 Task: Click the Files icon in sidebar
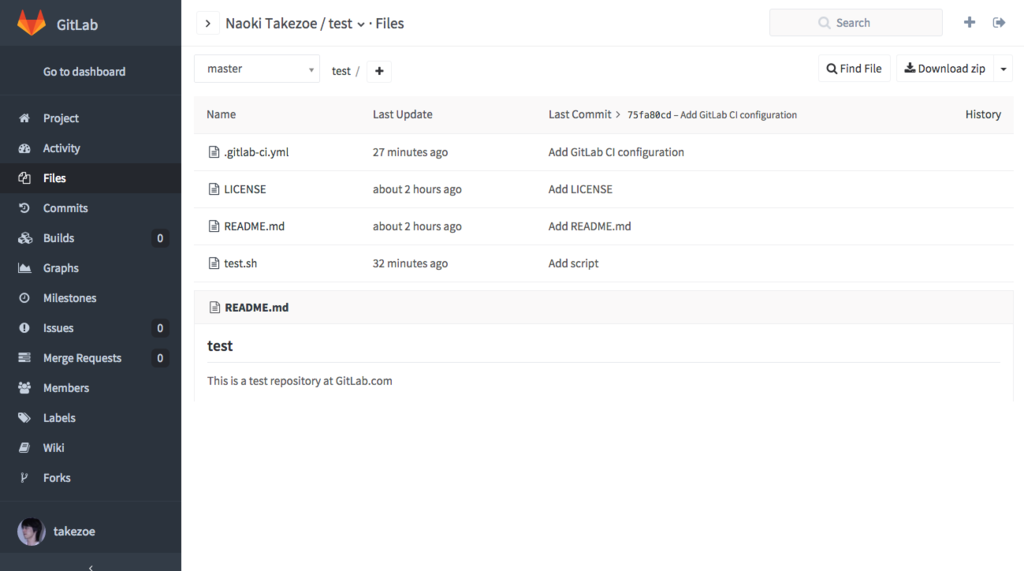24,178
